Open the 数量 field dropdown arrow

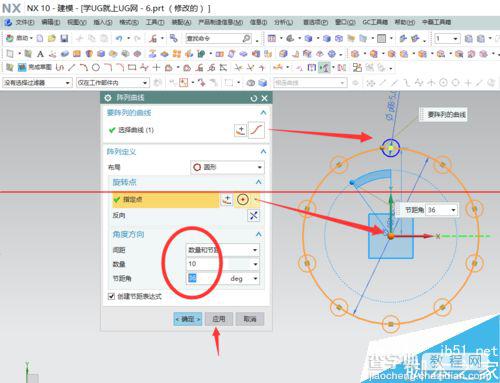256,264
